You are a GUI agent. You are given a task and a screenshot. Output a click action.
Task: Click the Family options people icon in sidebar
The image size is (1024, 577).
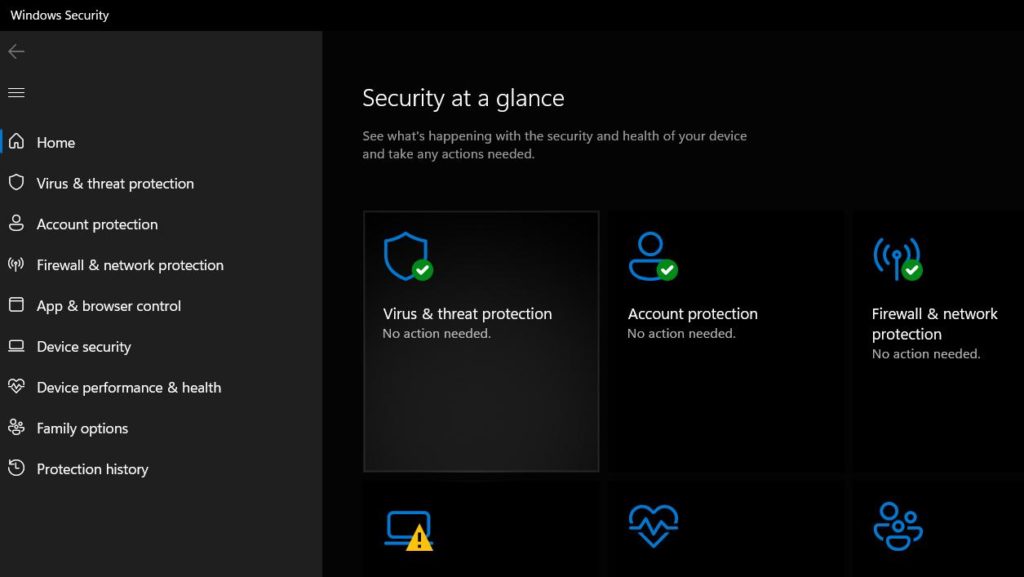(x=16, y=428)
